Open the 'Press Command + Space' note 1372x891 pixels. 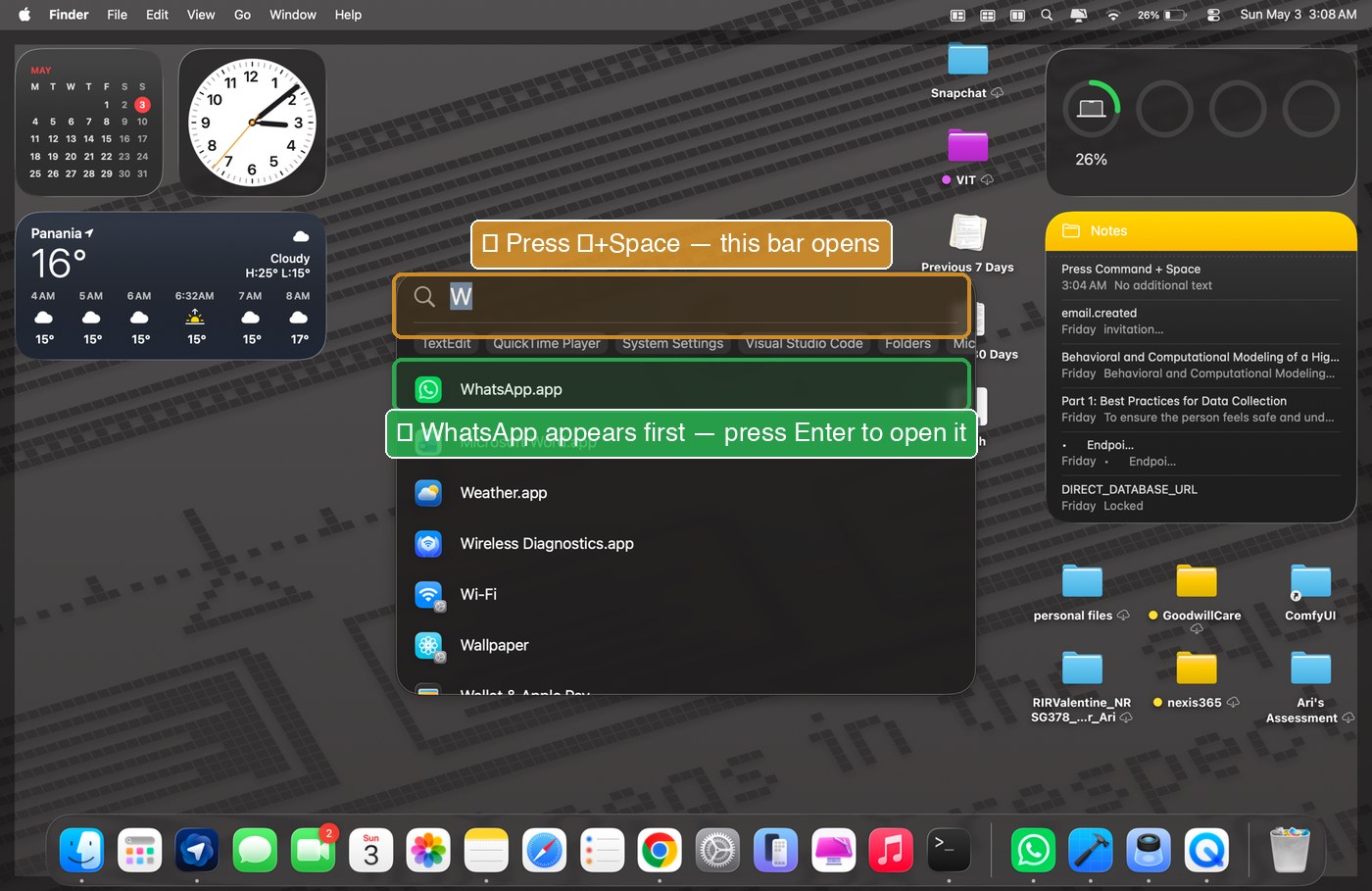[1200, 277]
